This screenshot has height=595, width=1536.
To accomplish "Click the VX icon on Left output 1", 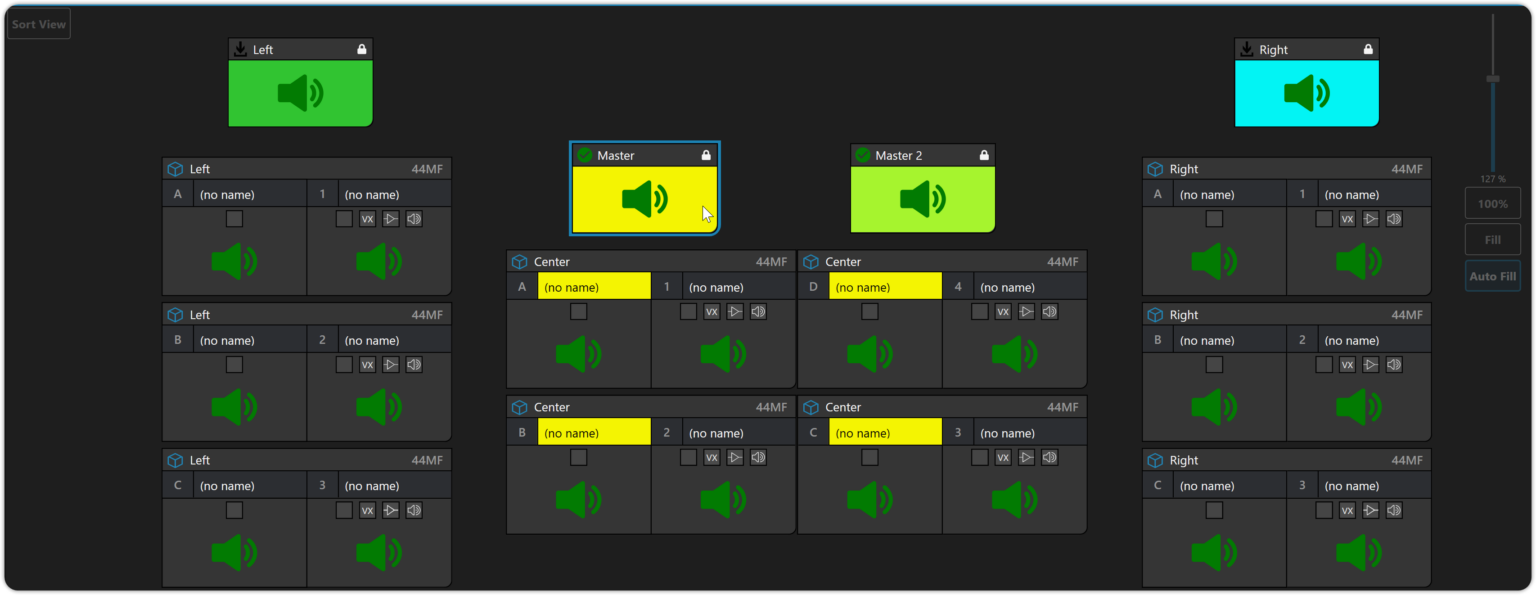I will pos(367,219).
